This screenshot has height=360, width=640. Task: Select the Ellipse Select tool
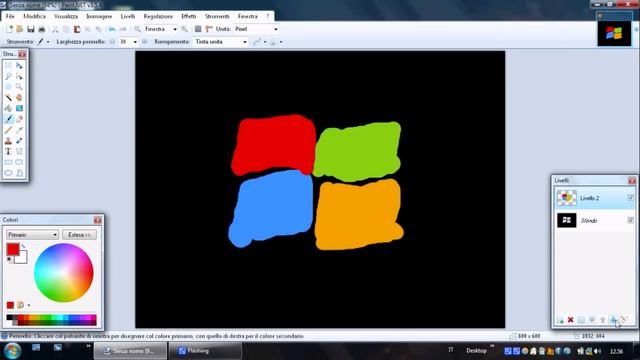click(x=8, y=87)
